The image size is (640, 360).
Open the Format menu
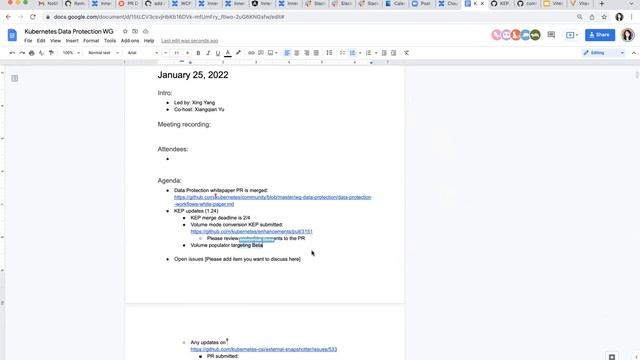pyautogui.click(x=91, y=41)
